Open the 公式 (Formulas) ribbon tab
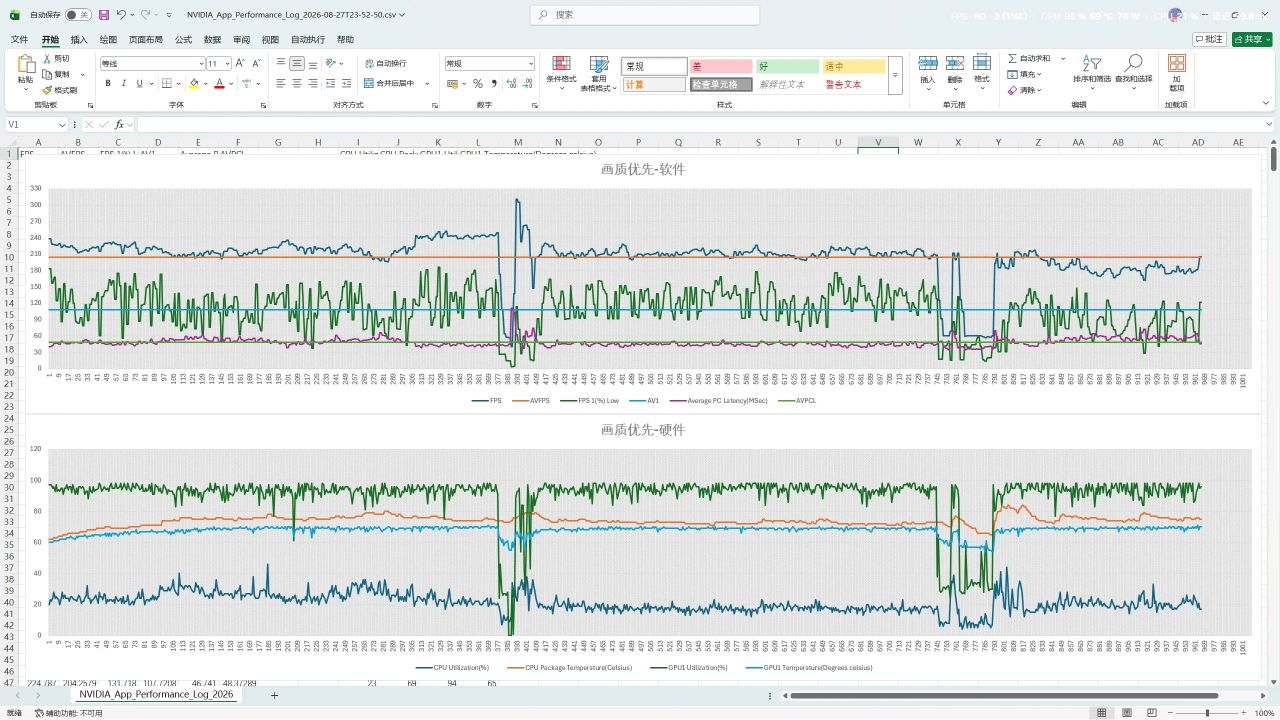The image size is (1280, 720). [183, 40]
